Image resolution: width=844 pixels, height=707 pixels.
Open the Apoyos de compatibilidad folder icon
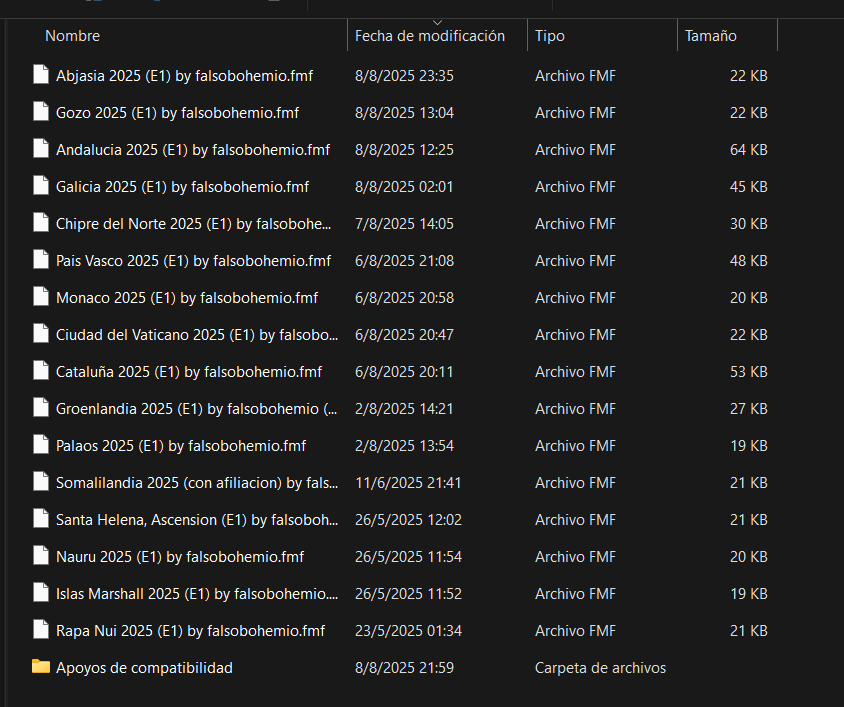pos(40,667)
